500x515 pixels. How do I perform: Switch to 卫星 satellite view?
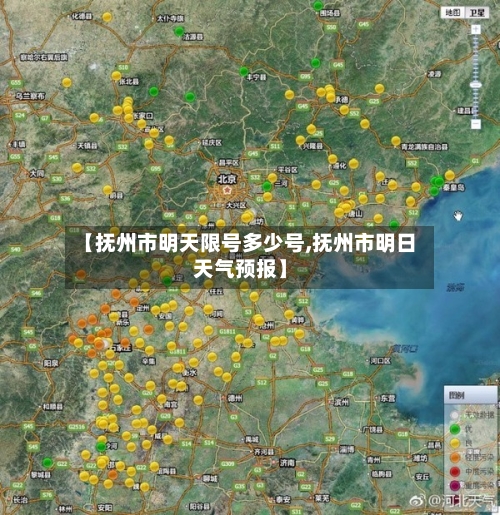[x=477, y=13]
